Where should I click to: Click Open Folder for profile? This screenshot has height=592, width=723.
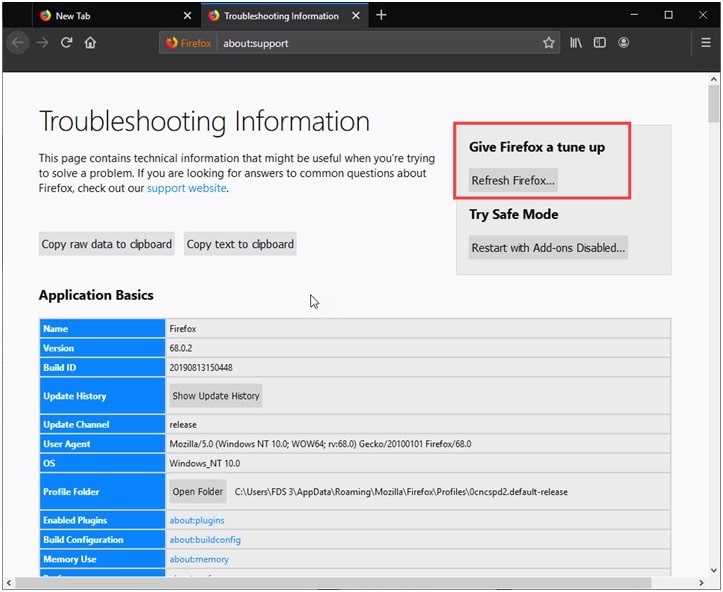[197, 491]
